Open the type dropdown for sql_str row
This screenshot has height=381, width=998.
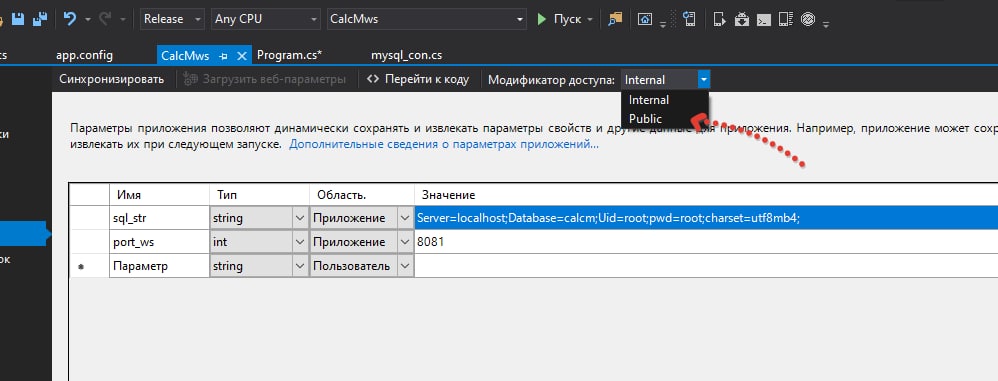[x=300, y=218]
